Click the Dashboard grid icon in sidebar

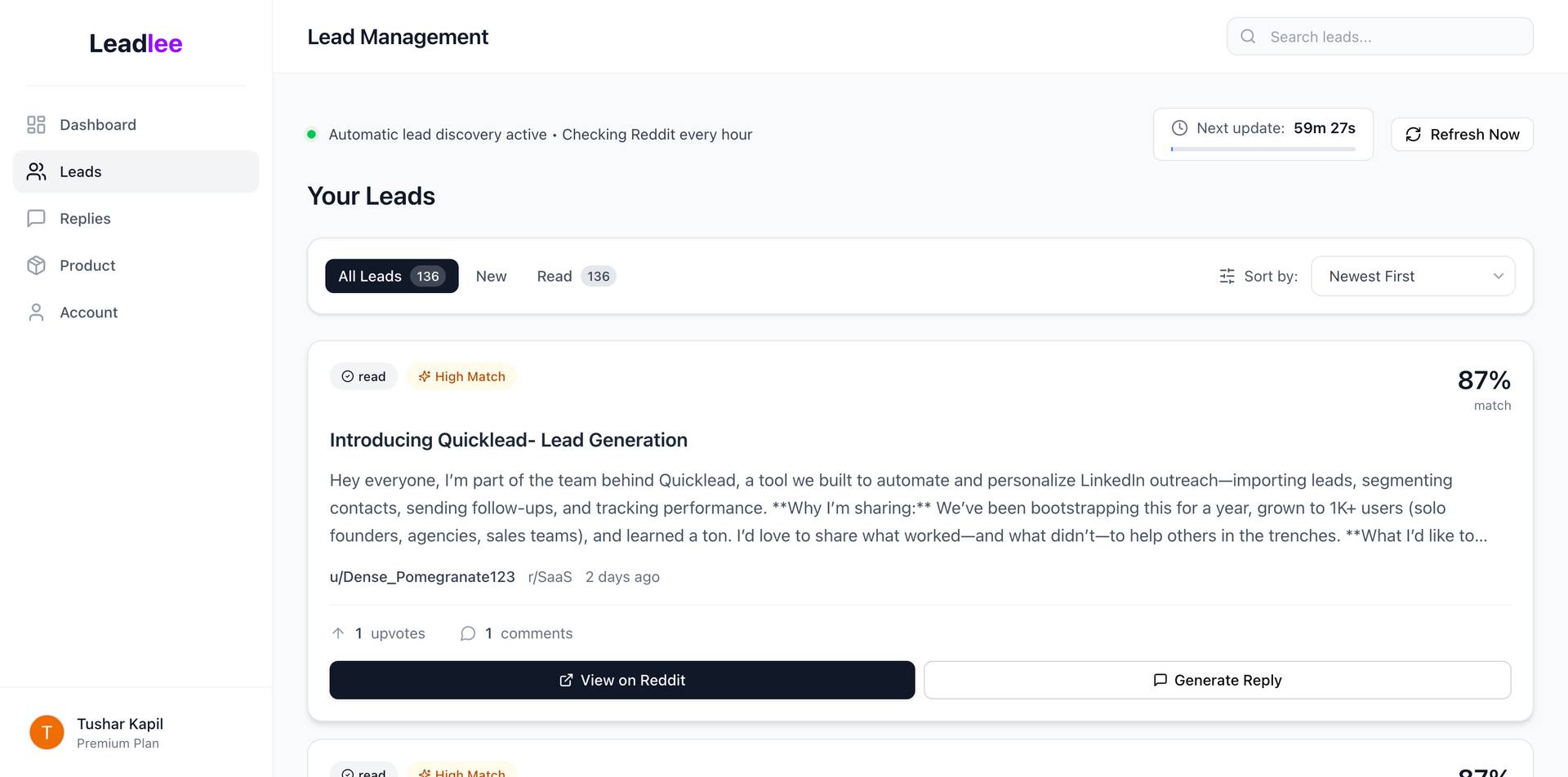[x=36, y=125]
